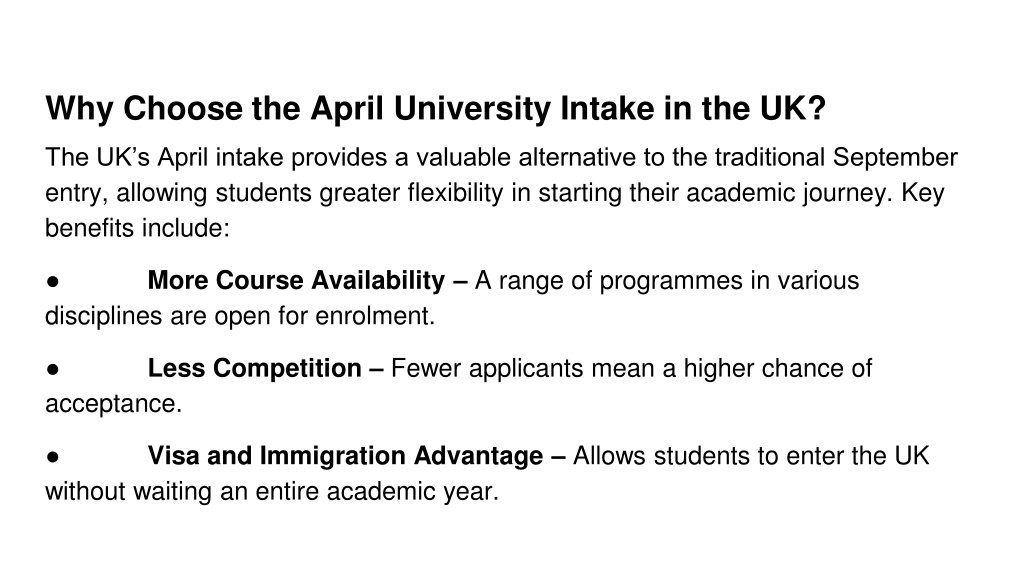Viewport: 1024px width, 576px height.
Task: Select the second bullet point marker
Action: 53,369
